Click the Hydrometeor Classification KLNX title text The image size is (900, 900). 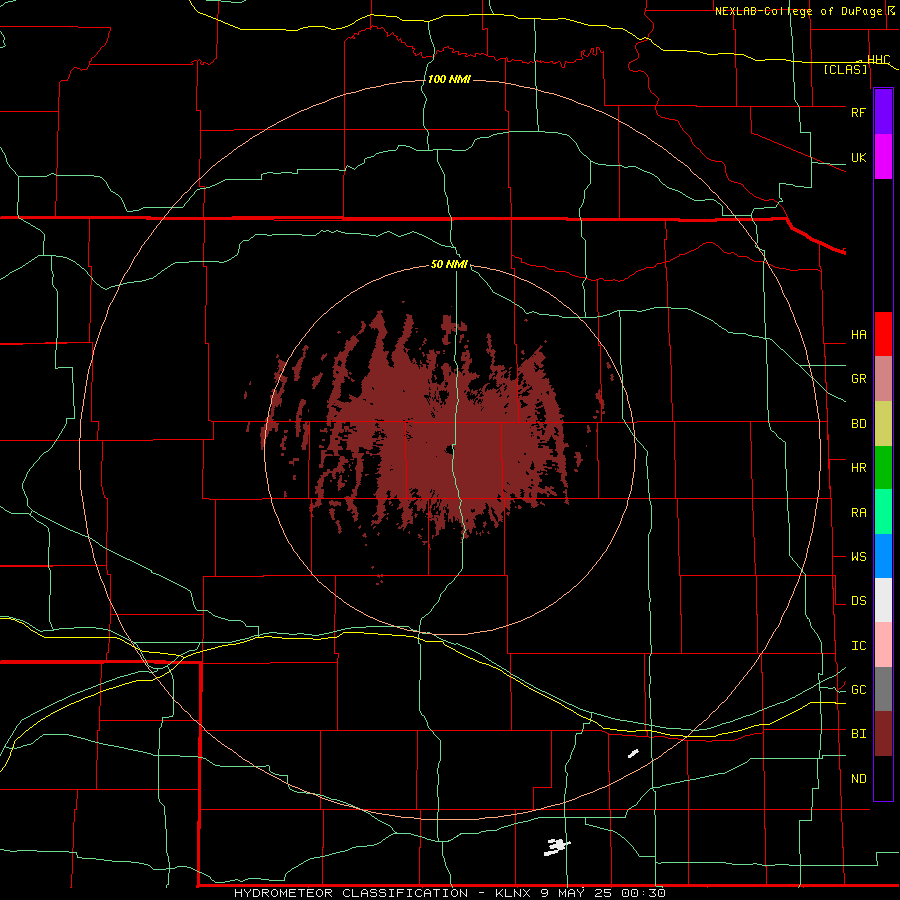point(449,893)
